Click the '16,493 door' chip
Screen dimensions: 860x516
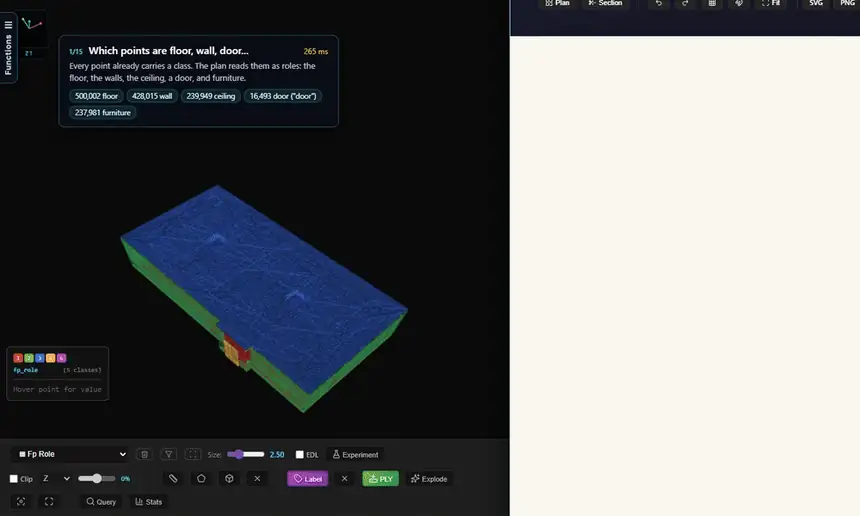coord(283,96)
